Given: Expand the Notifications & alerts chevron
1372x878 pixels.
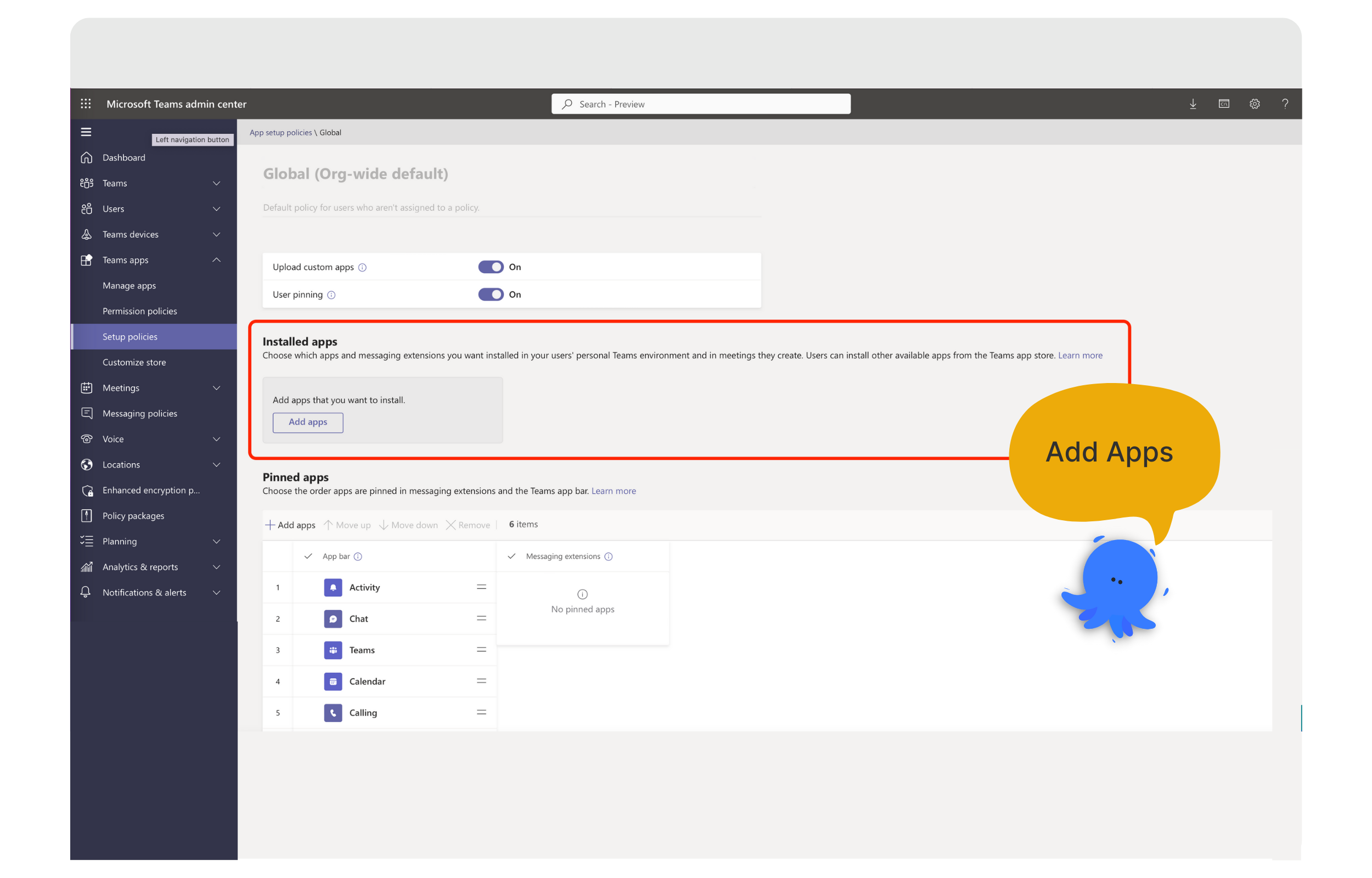Looking at the screenshot, I should click(x=217, y=592).
